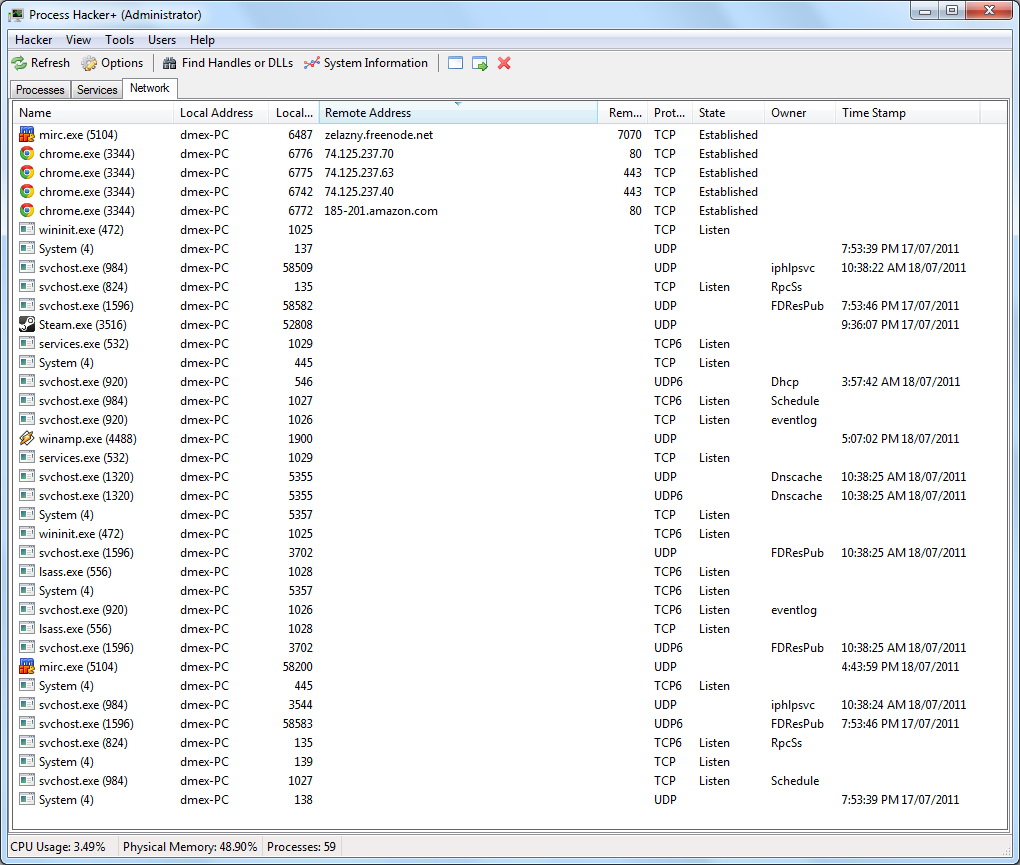Click Processes: 59 status bar entry
The image size is (1020, 865).
(301, 847)
